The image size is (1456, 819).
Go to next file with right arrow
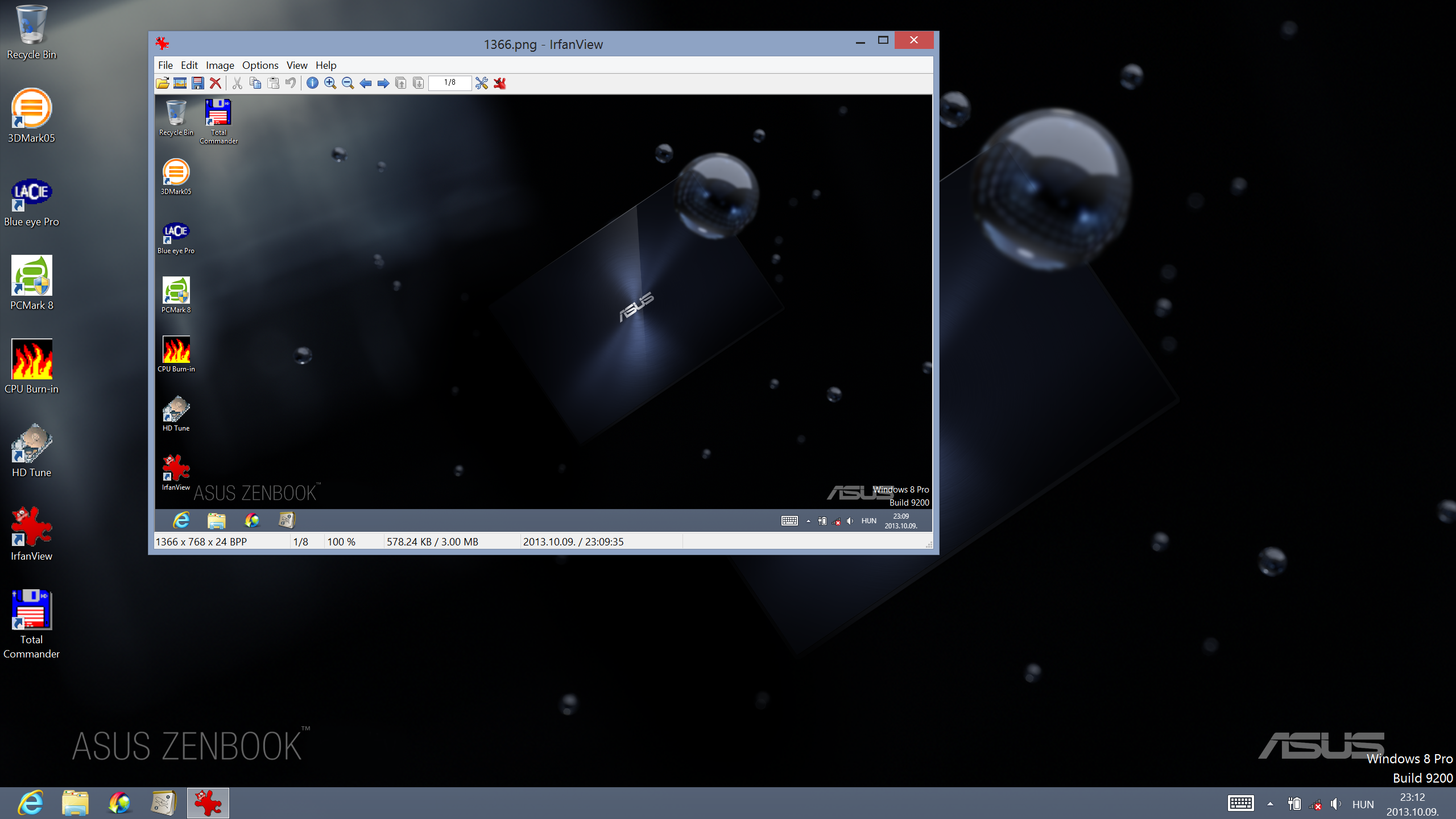383,83
